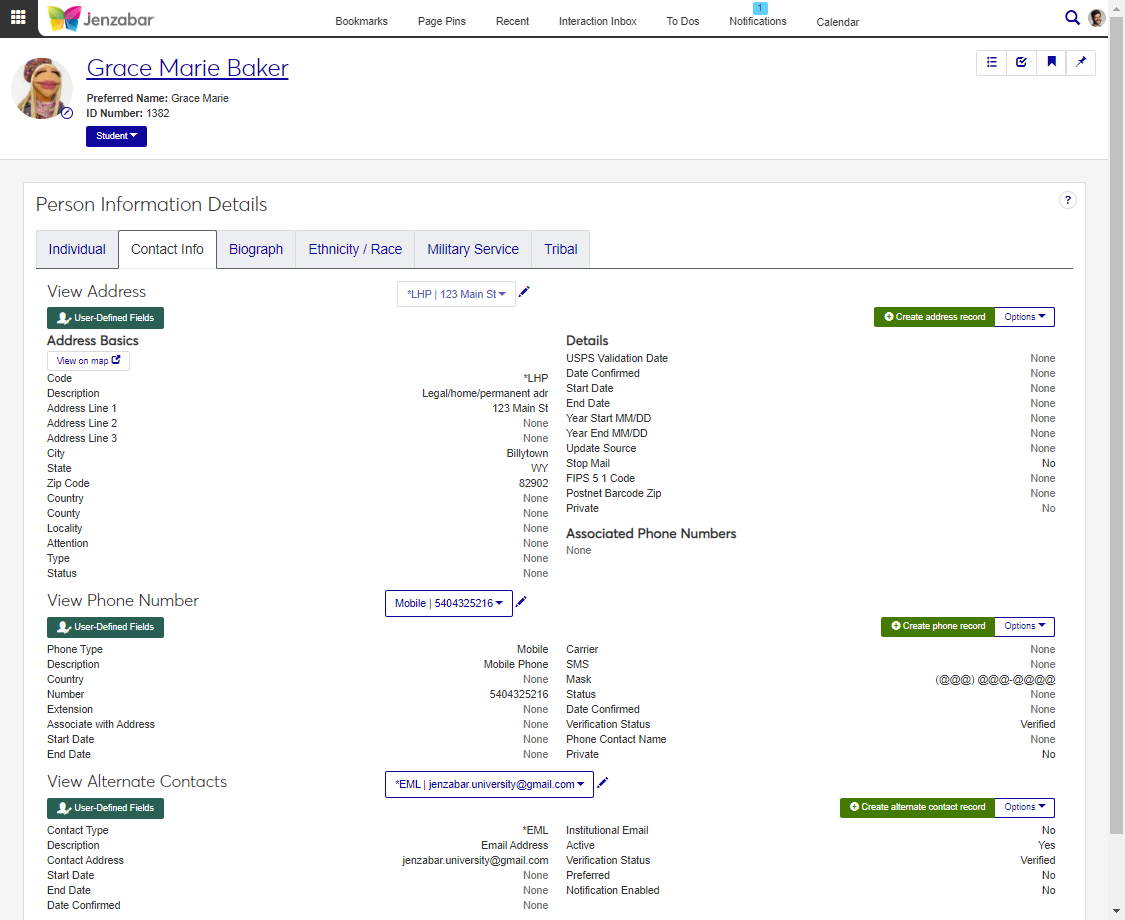The width and height of the screenshot is (1125, 920).
Task: Open the *LHP | 123 Main St address dropdown
Action: click(x=456, y=294)
